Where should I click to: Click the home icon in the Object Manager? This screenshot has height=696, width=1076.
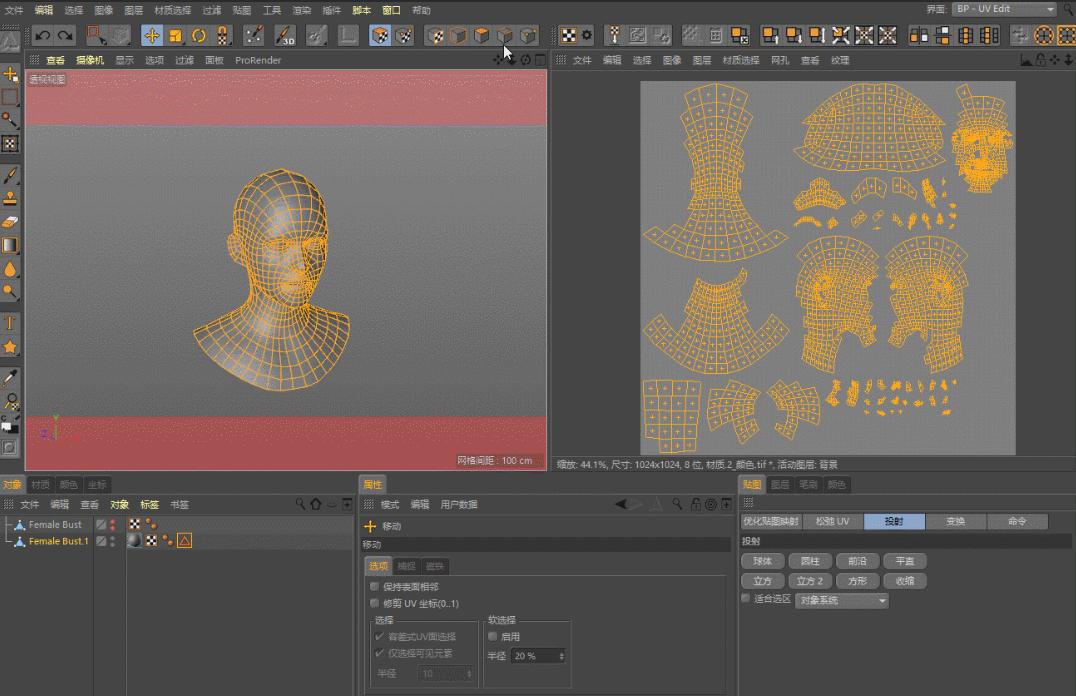pyautogui.click(x=315, y=504)
